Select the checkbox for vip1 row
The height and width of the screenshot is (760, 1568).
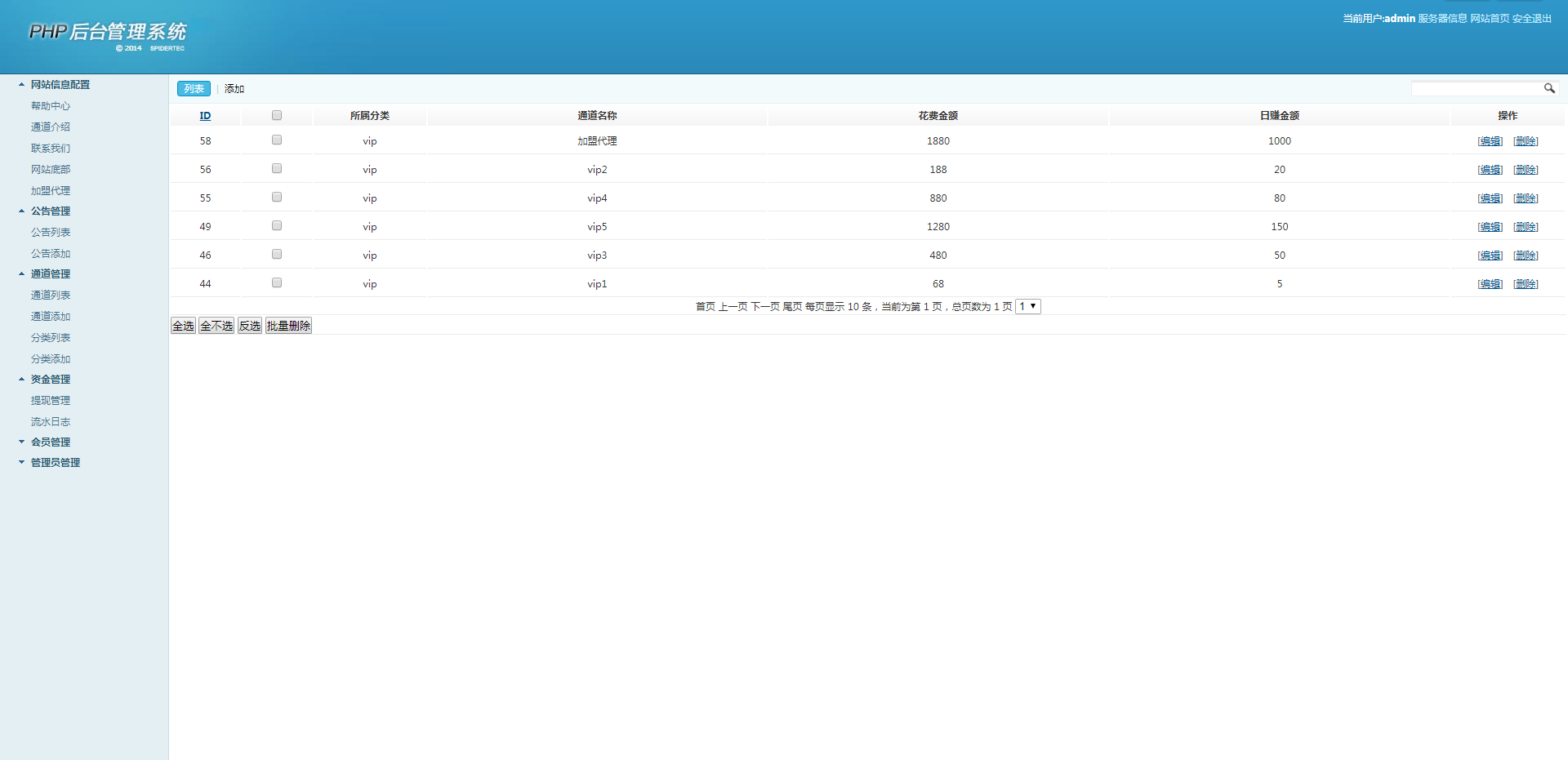[277, 283]
